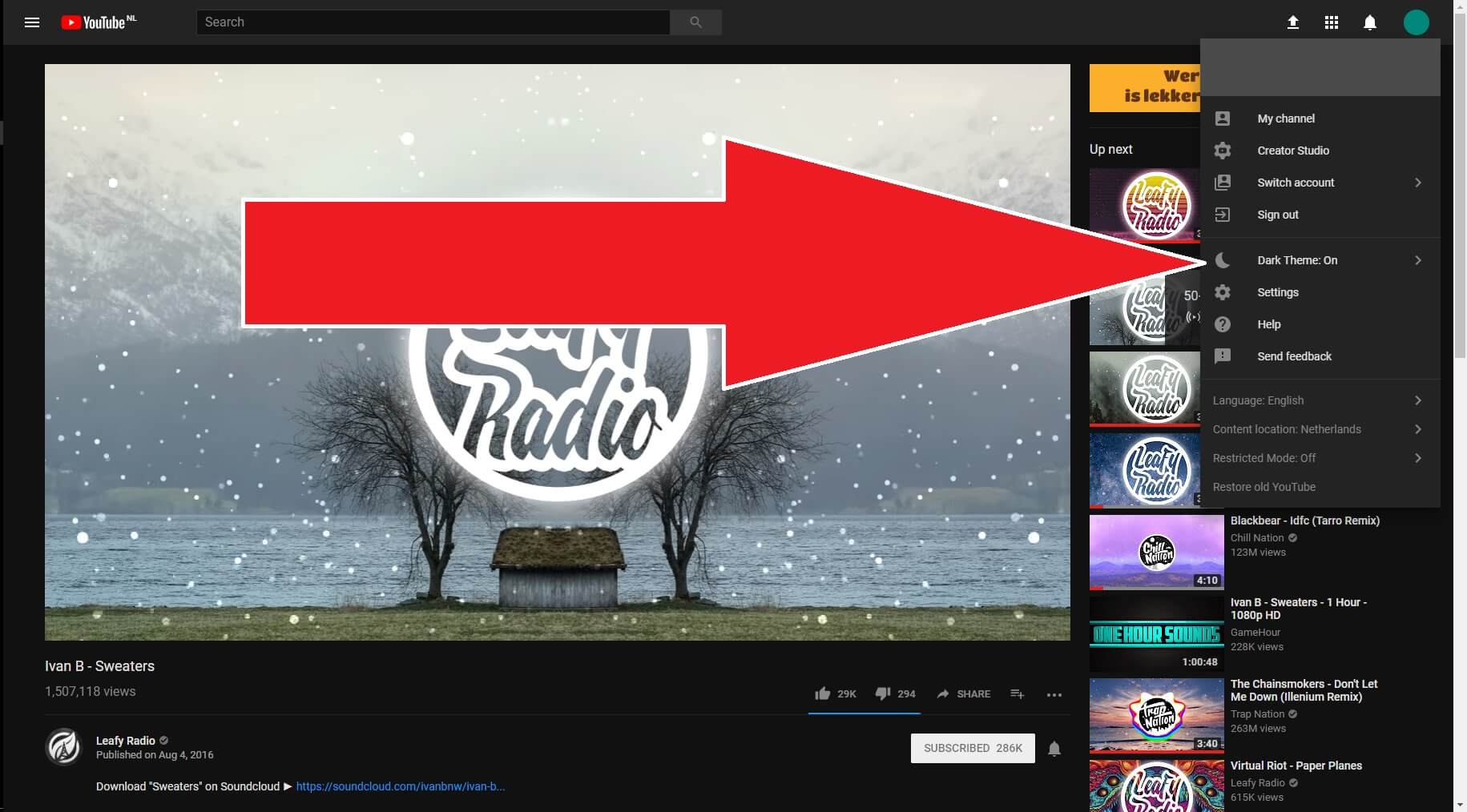Select Sign out menu item
Image resolution: width=1467 pixels, height=812 pixels.
[x=1320, y=215]
